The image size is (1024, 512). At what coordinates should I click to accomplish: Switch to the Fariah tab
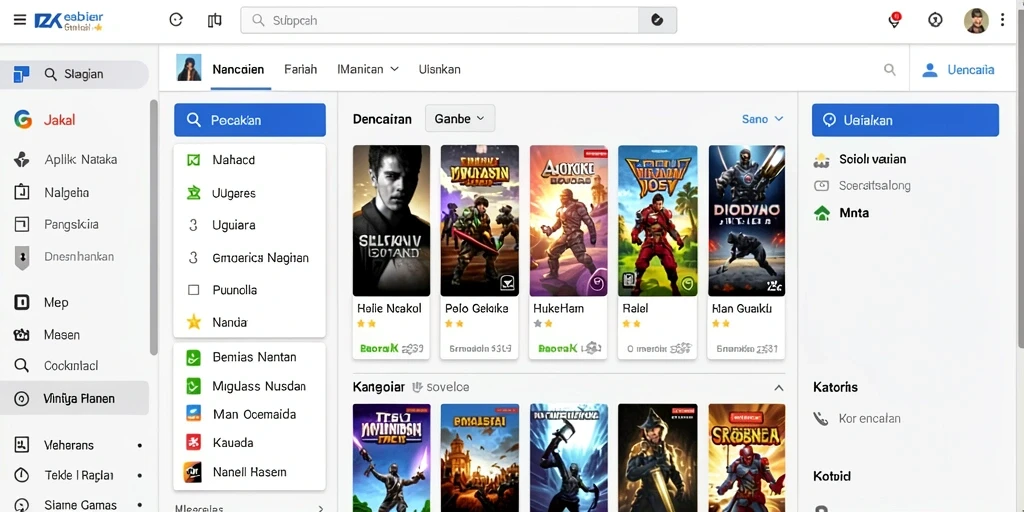(x=300, y=69)
